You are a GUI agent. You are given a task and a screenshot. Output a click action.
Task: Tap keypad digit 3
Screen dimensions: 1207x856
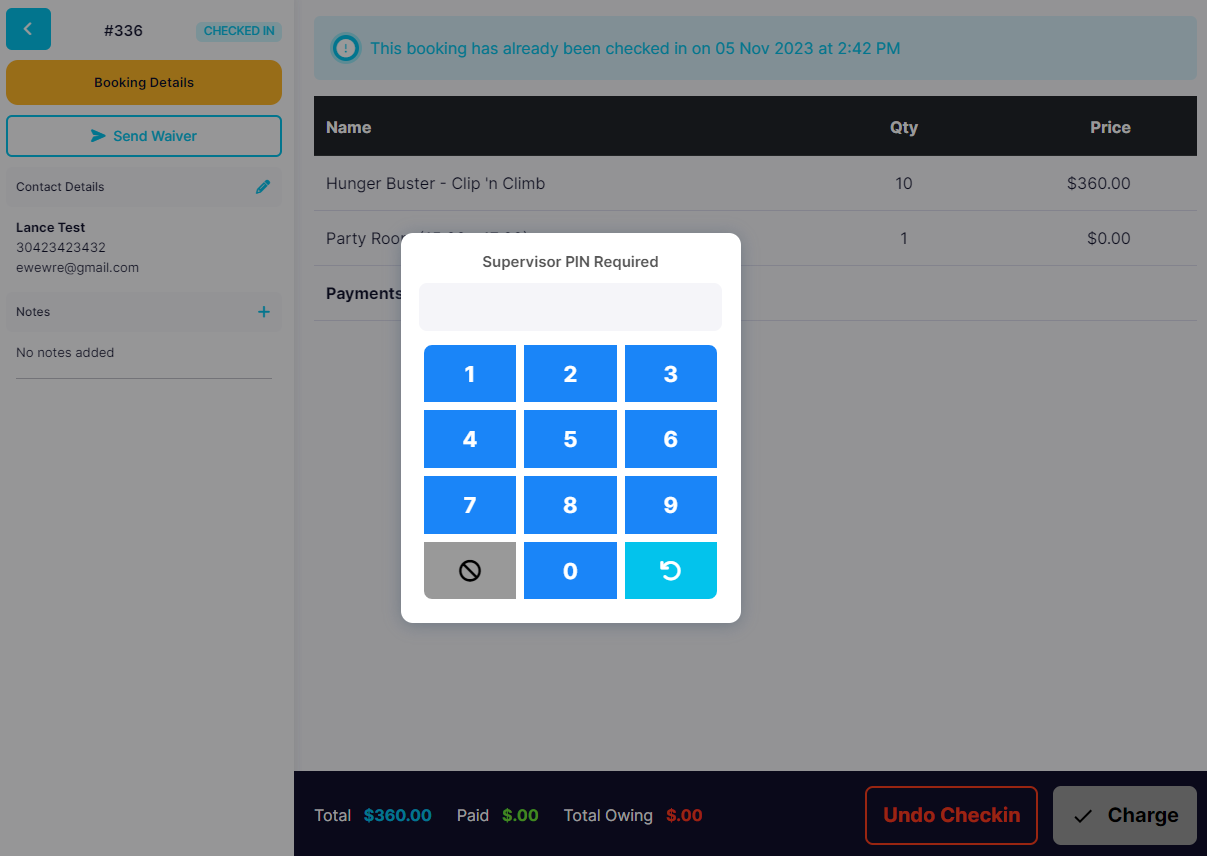point(670,374)
